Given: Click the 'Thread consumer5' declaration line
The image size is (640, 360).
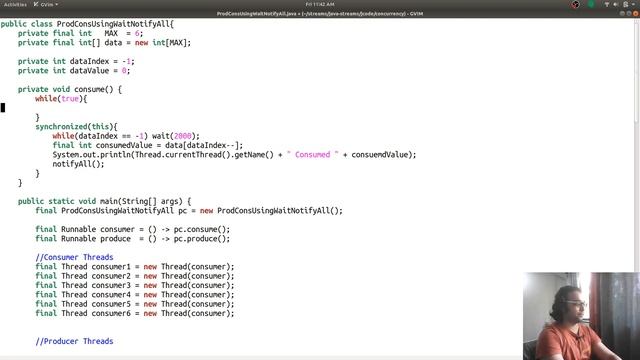Looking at the screenshot, I should pyautogui.click(x=135, y=304).
